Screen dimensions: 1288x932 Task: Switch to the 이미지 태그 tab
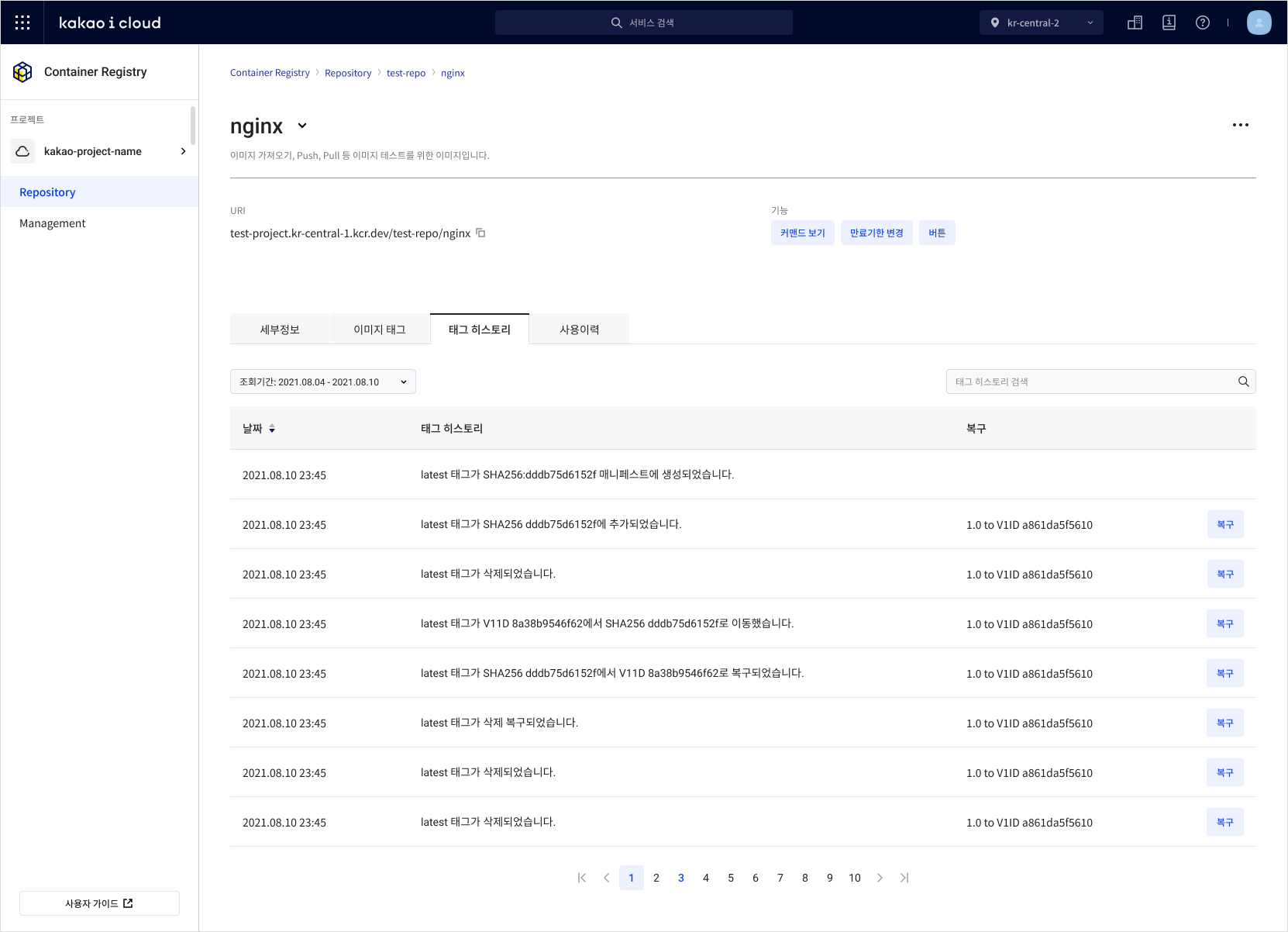click(x=380, y=330)
